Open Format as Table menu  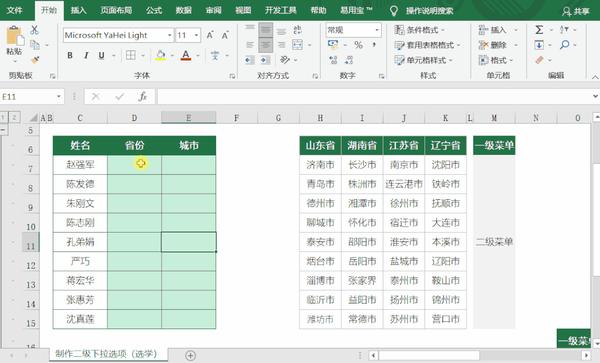427,45
